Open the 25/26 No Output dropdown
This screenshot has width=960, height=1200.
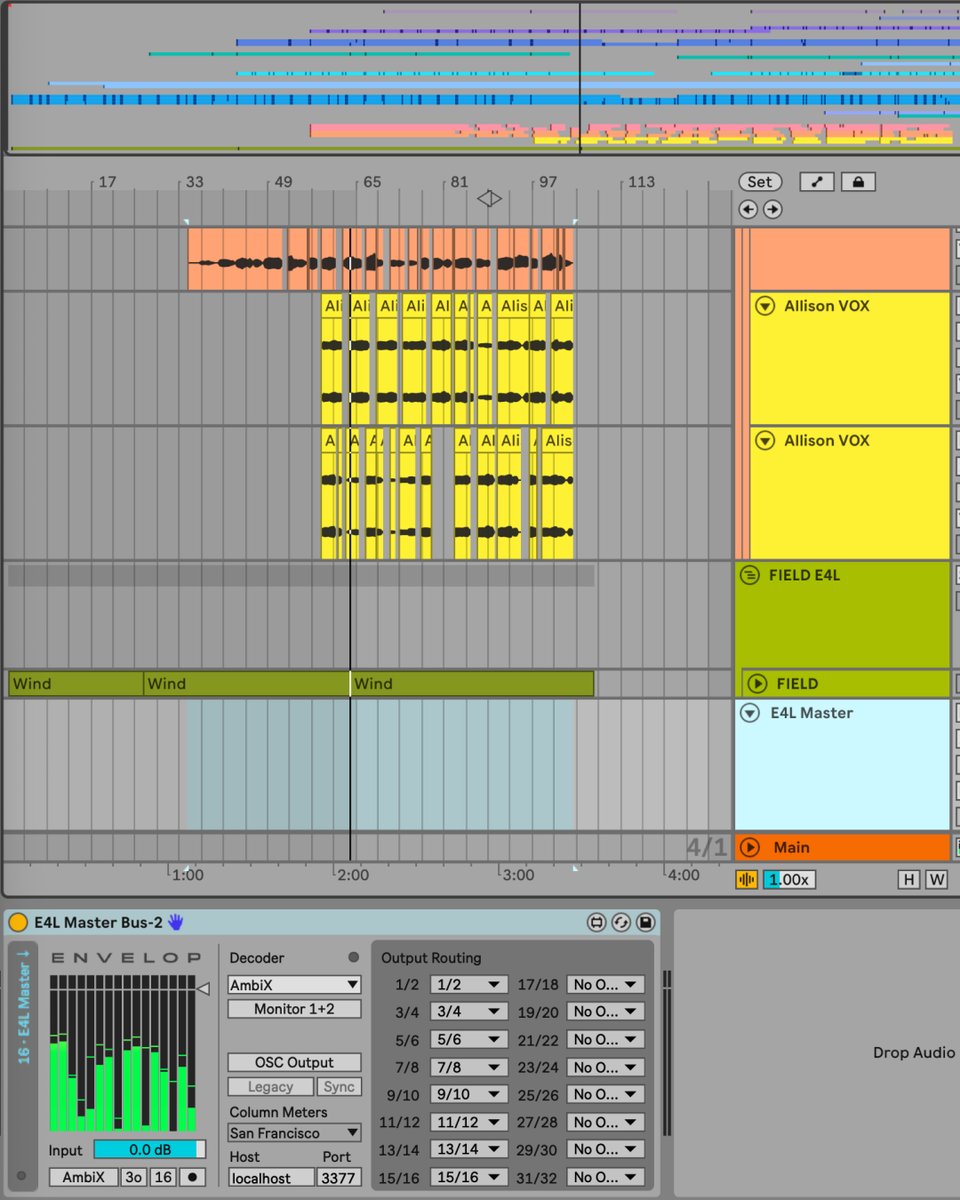pyautogui.click(x=605, y=1094)
